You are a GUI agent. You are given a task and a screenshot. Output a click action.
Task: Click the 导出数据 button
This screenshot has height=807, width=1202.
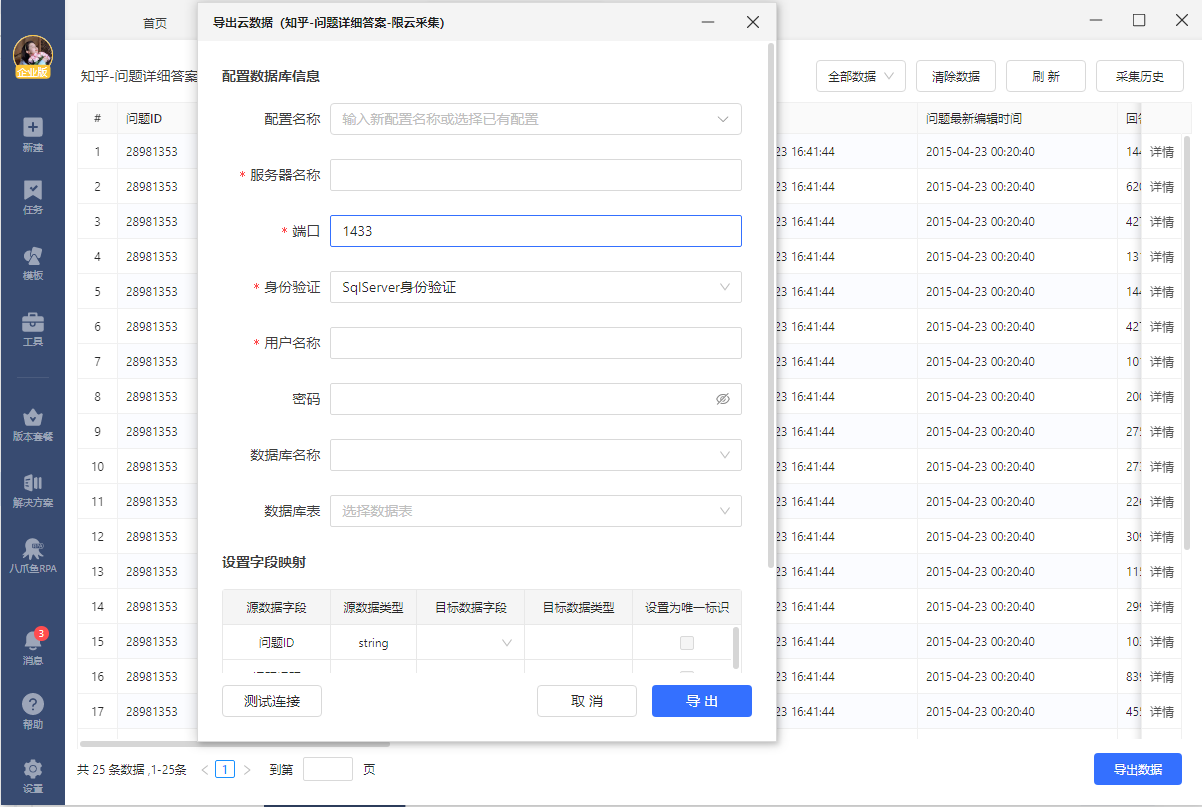[x=1138, y=769]
